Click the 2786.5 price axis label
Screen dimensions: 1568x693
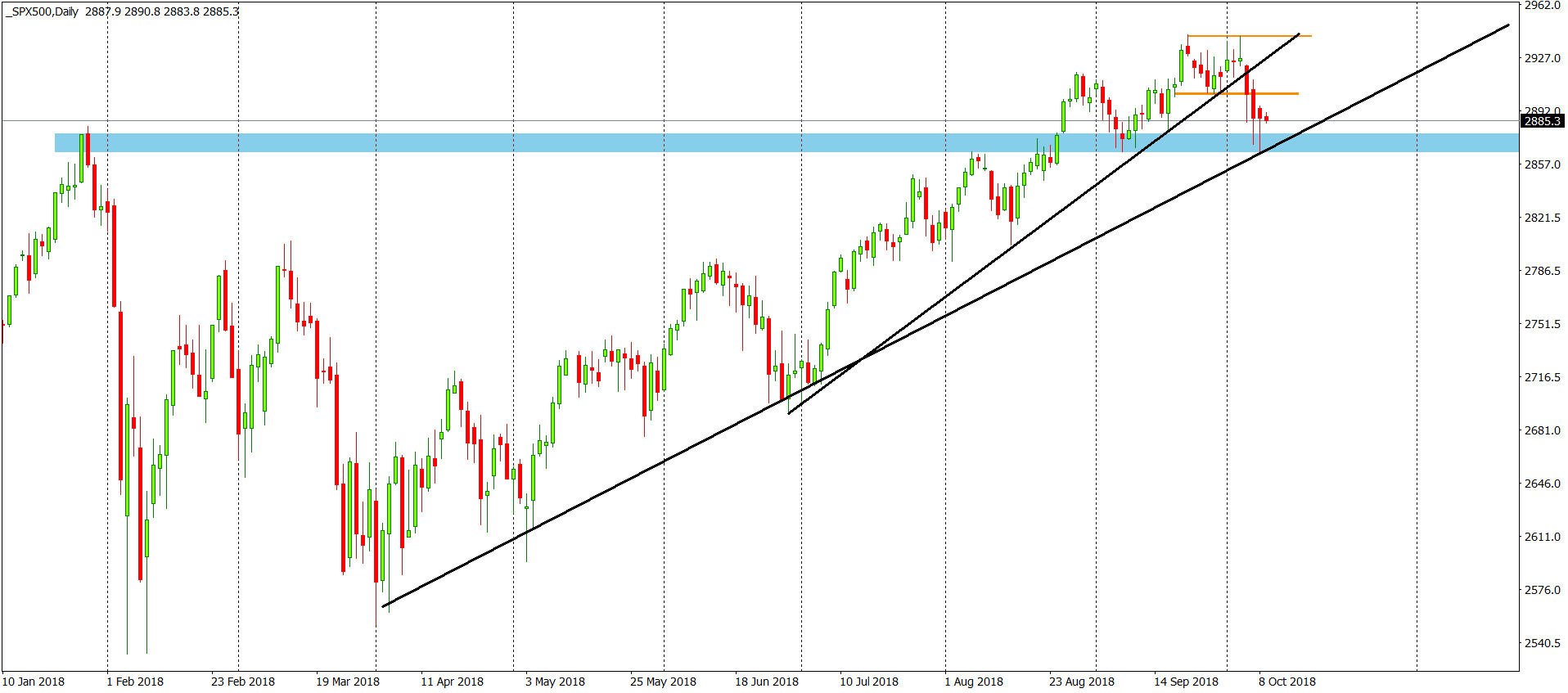(1543, 271)
